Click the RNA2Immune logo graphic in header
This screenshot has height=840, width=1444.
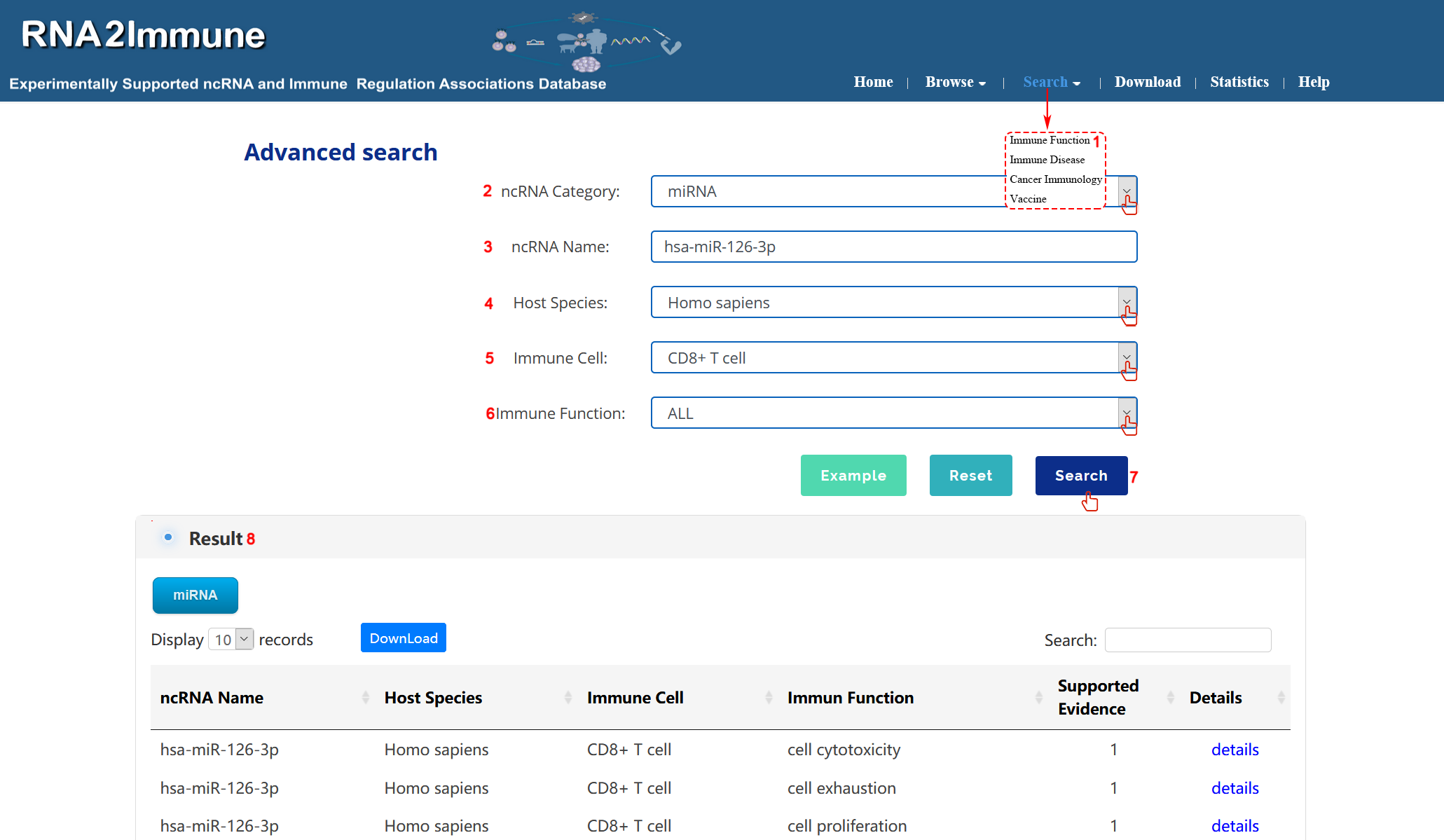586,42
